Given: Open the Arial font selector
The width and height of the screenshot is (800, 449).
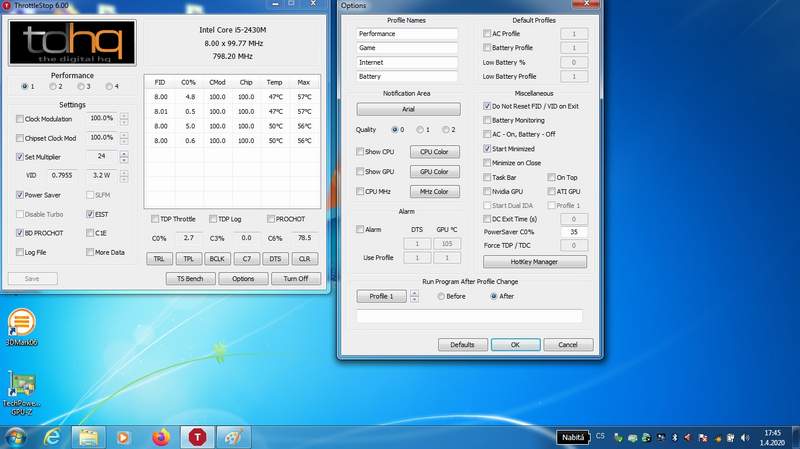Looking at the screenshot, I should [407, 109].
